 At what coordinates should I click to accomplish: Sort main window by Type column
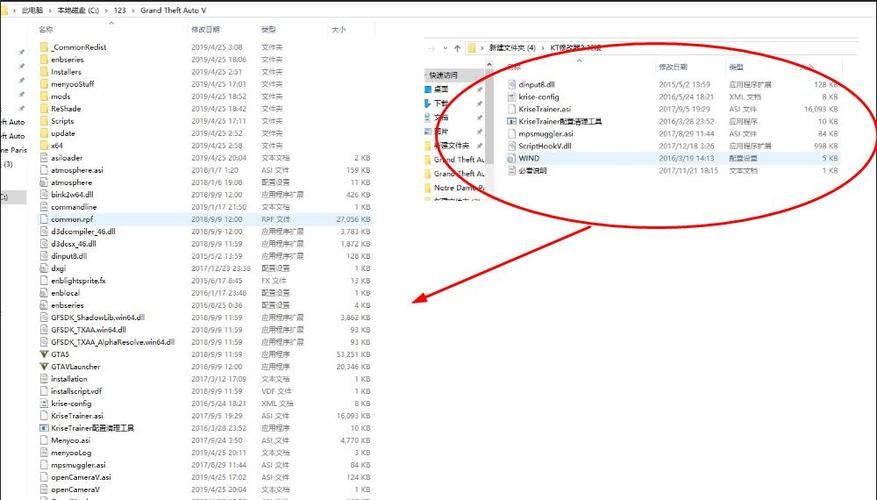pyautogui.click(x=268, y=29)
